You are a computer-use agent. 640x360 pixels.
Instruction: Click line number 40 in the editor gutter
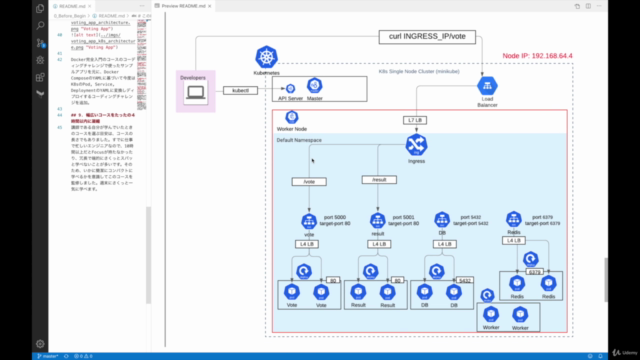(60, 35)
